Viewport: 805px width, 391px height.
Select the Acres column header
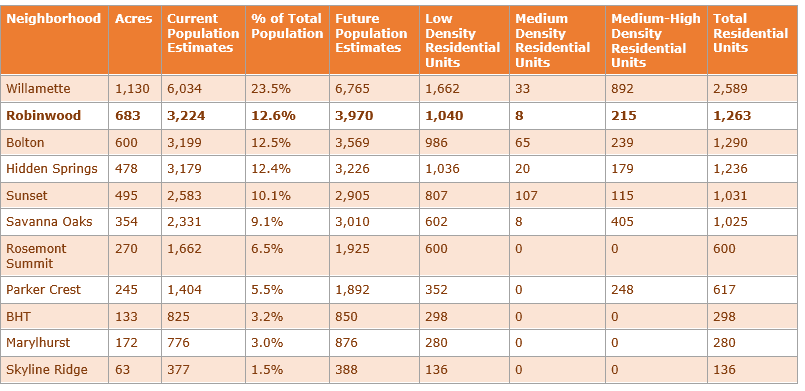coord(133,19)
